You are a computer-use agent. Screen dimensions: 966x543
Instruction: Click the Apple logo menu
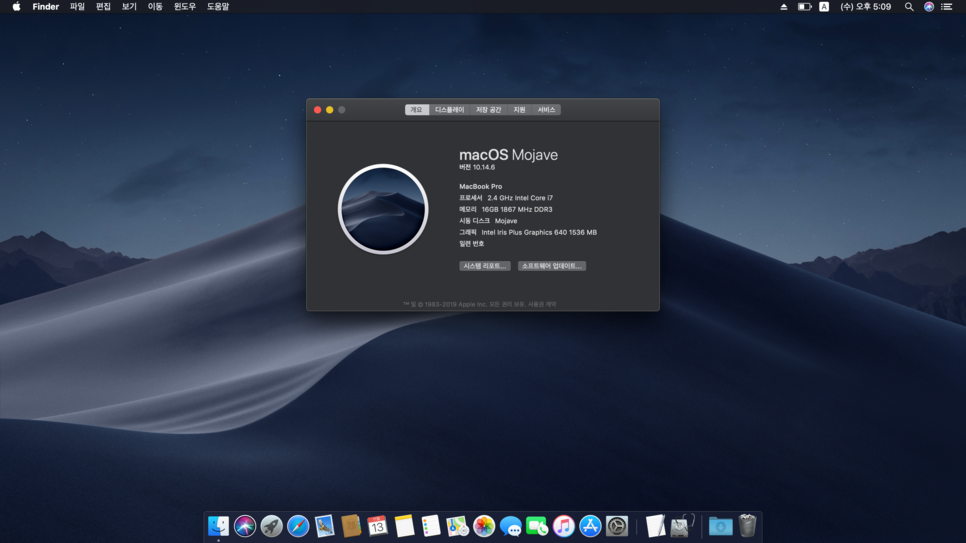click(x=17, y=7)
